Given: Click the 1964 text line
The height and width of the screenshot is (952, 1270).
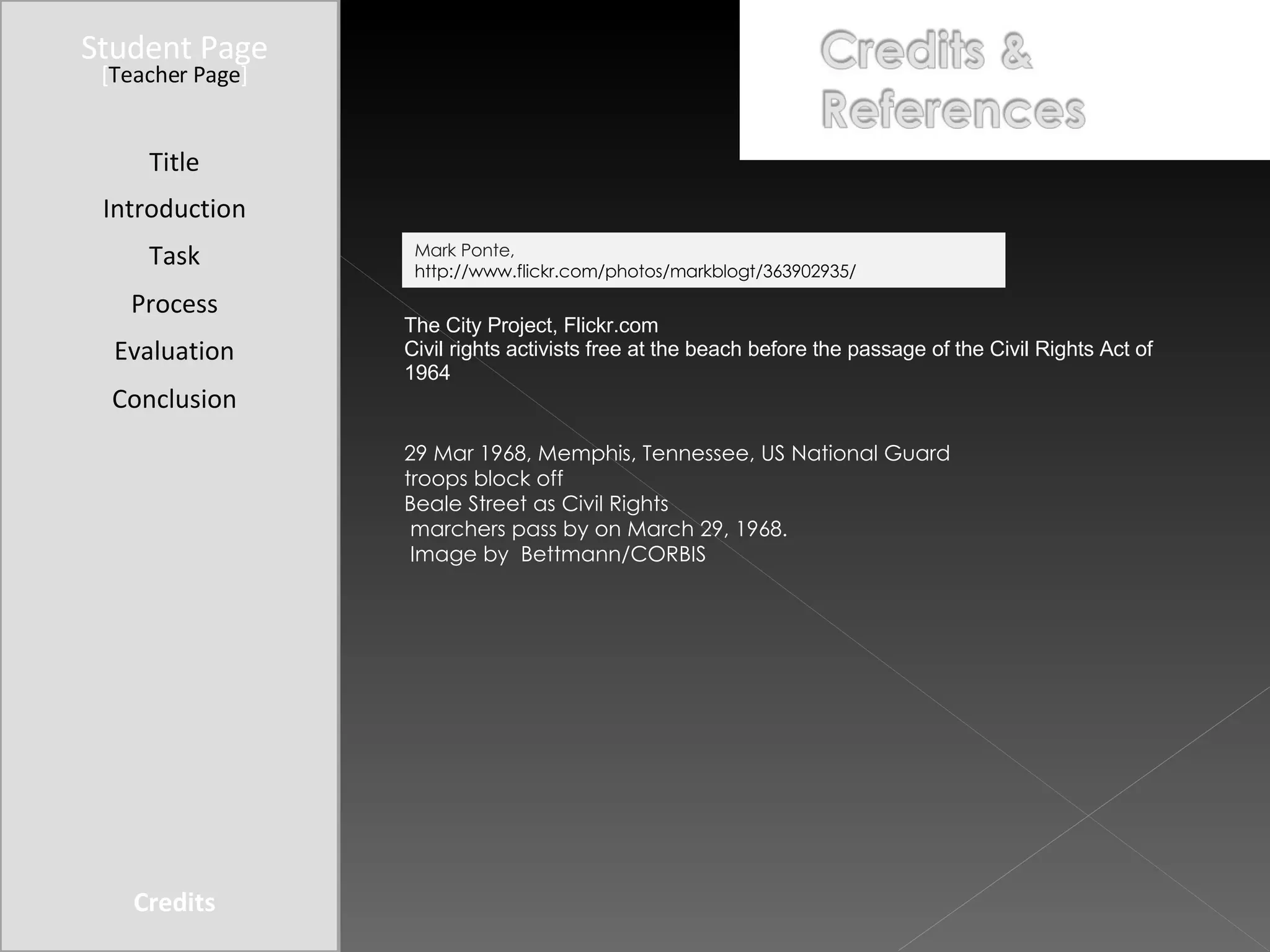Looking at the screenshot, I should [x=427, y=373].
